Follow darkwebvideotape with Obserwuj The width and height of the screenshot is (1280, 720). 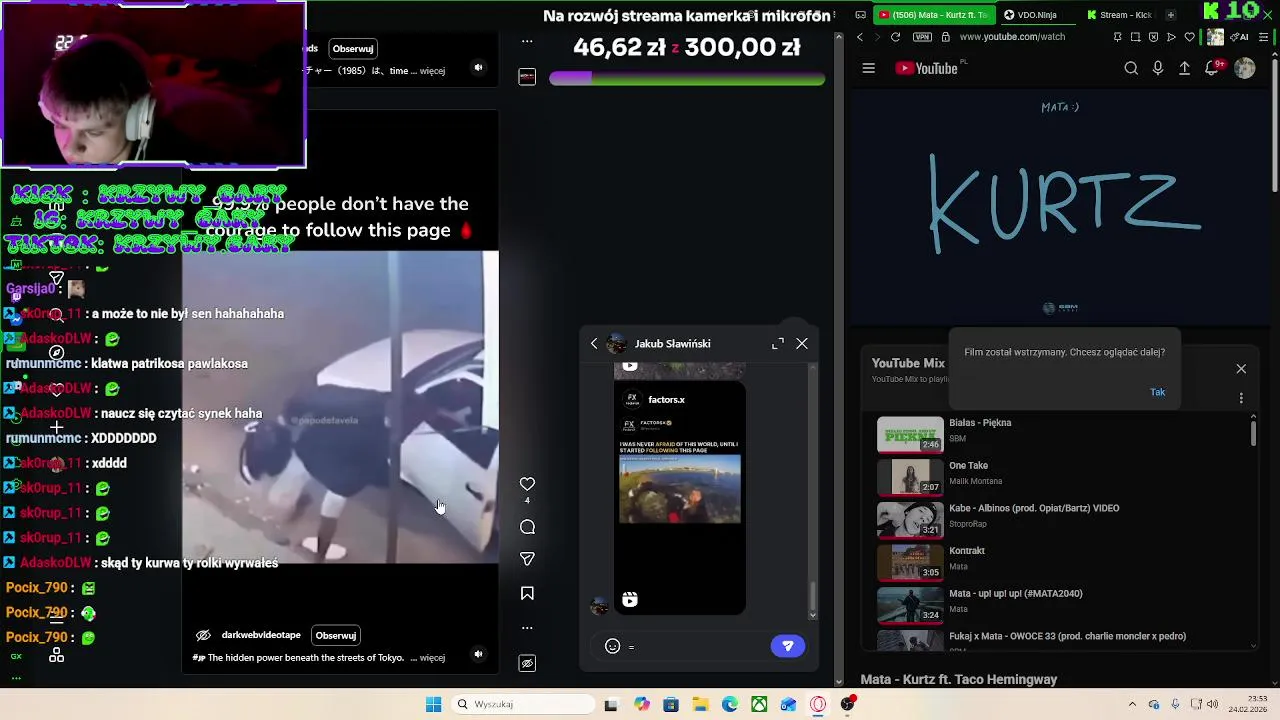pos(336,635)
